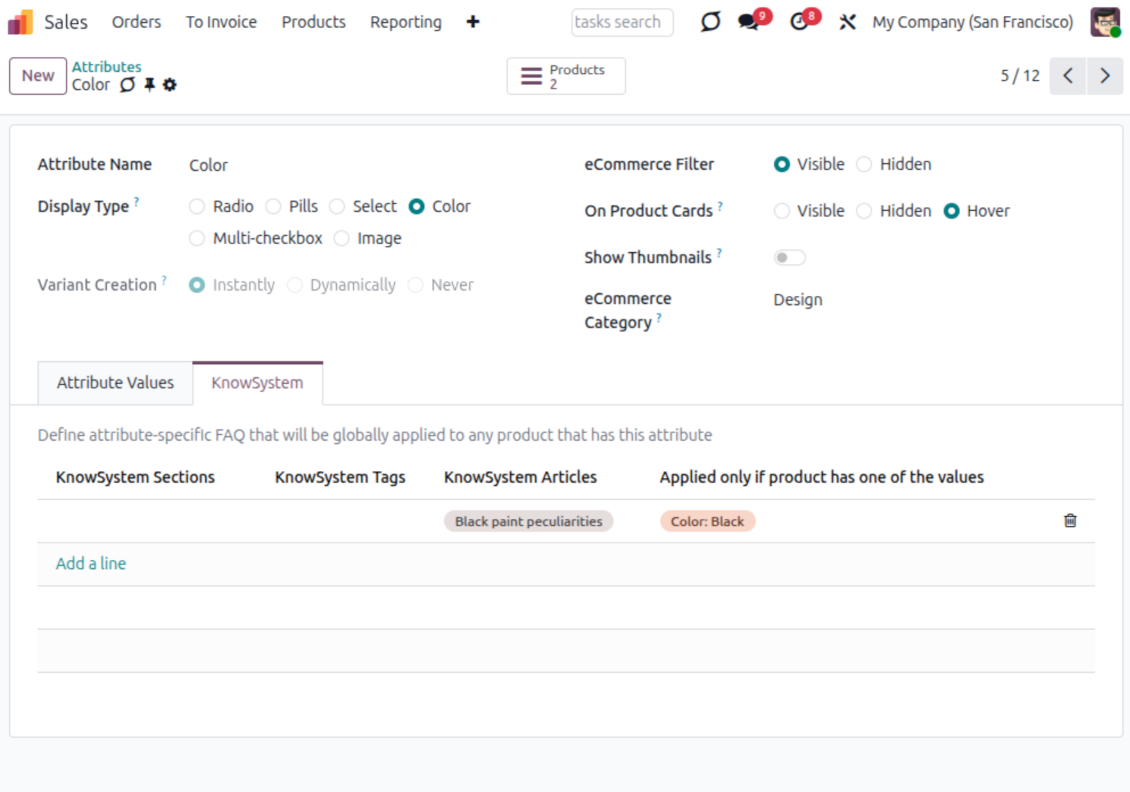The height and width of the screenshot is (792, 1130).
Task: Go to the previous attribute record
Action: click(x=1068, y=76)
